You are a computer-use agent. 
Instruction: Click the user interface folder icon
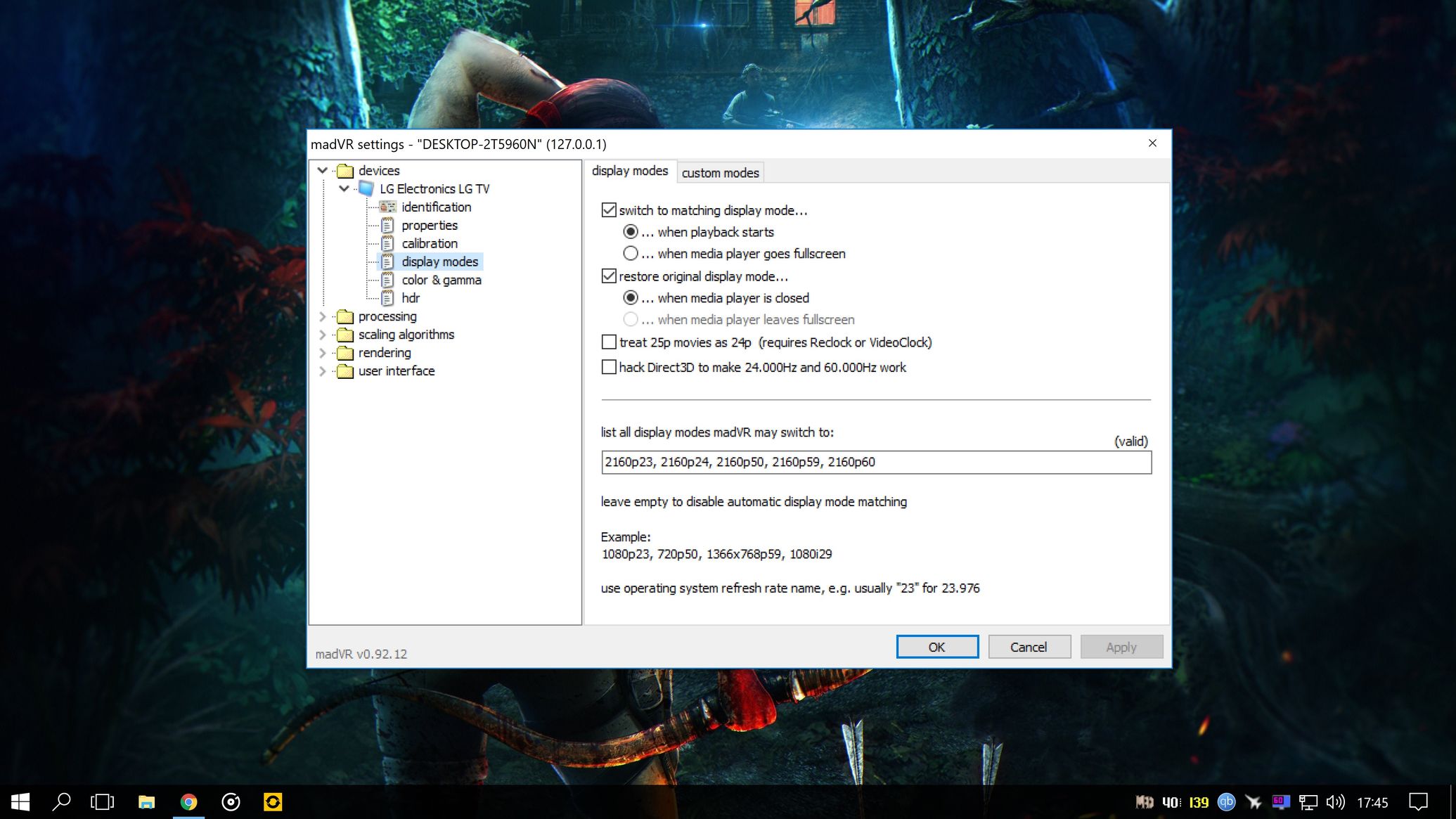(x=345, y=371)
